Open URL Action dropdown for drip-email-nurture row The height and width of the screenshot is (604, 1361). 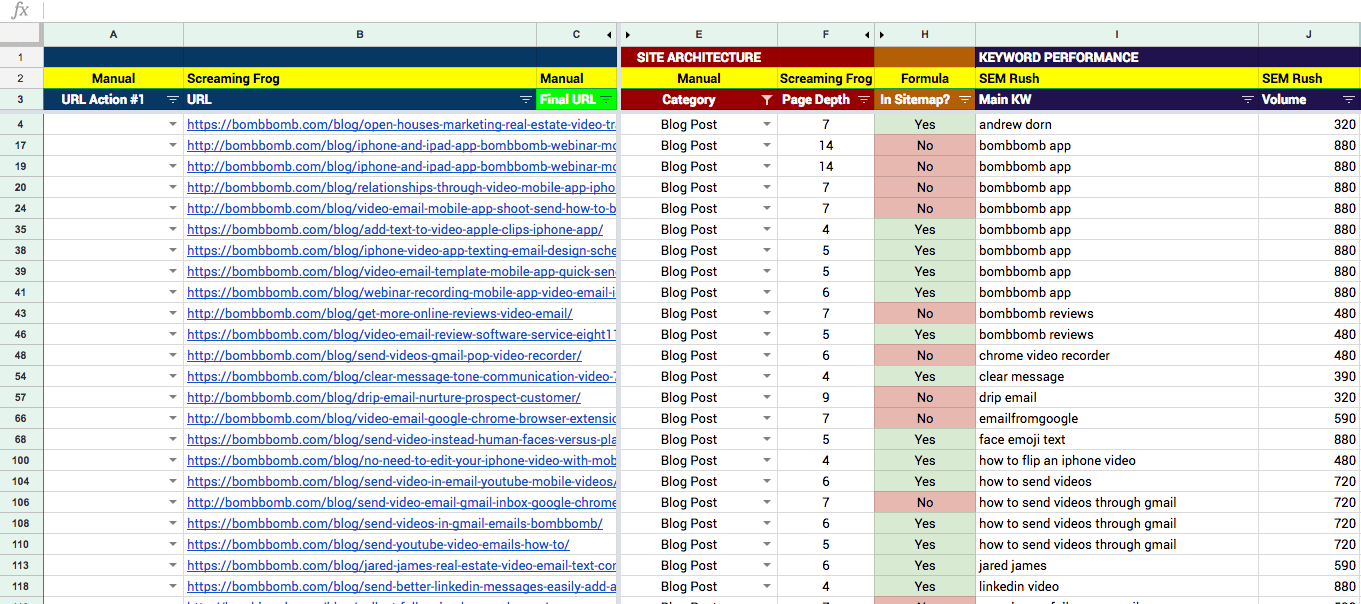tap(172, 398)
